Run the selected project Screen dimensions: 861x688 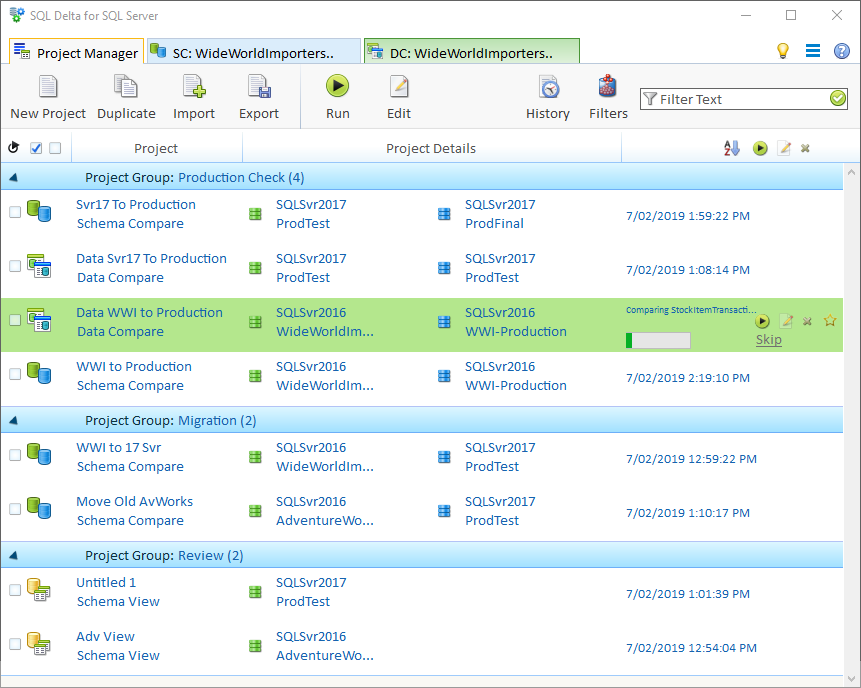pos(337,98)
